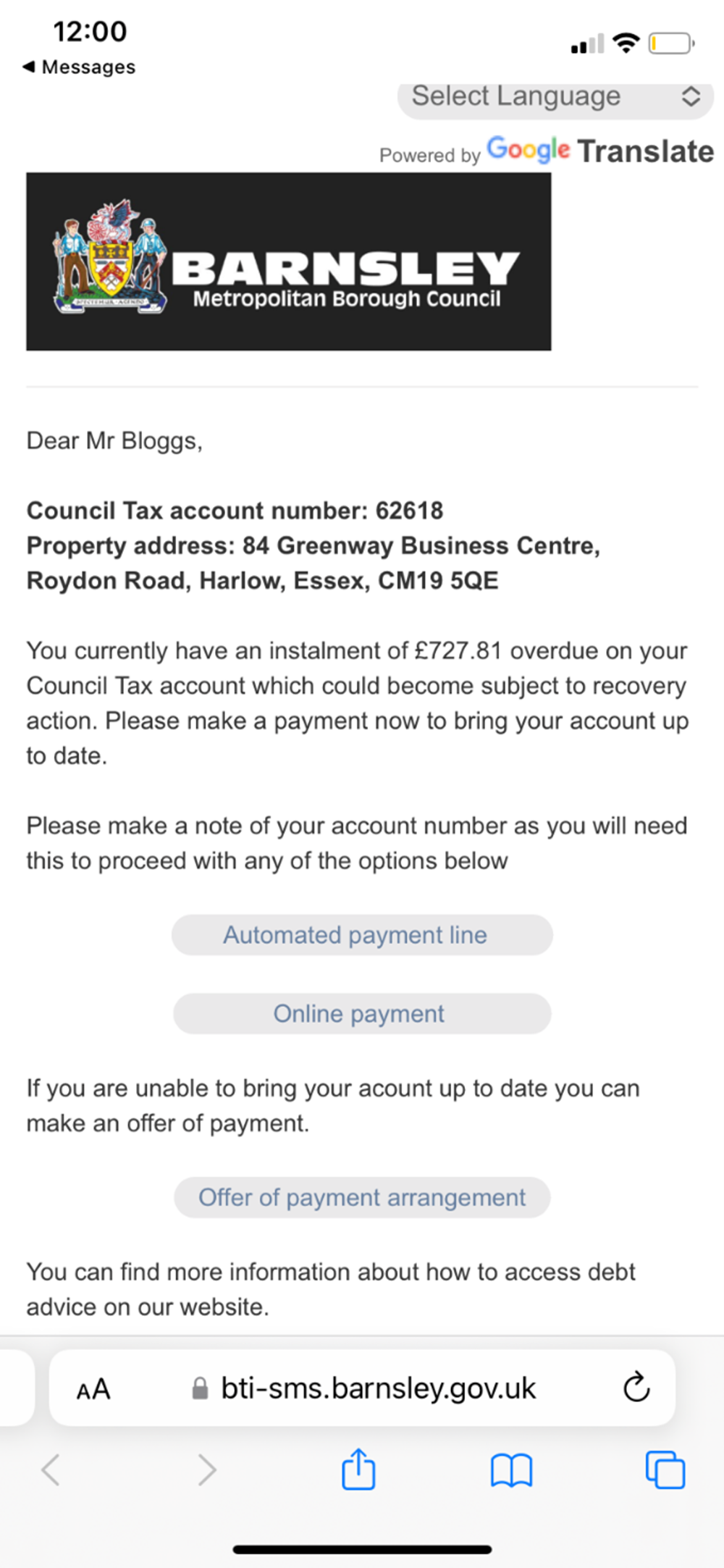The image size is (724, 1568).
Task: Tap the back navigation chevron
Action: pos(51,1470)
